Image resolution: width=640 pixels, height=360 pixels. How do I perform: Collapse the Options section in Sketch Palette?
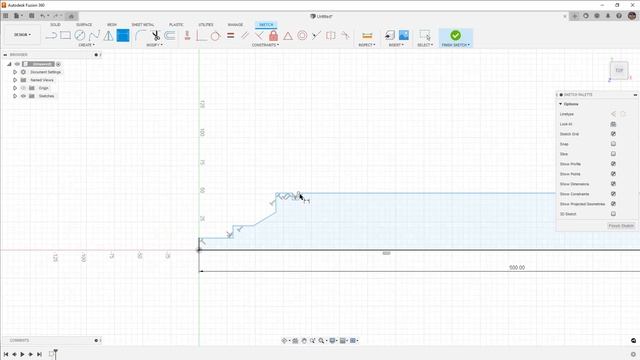[x=560, y=104]
